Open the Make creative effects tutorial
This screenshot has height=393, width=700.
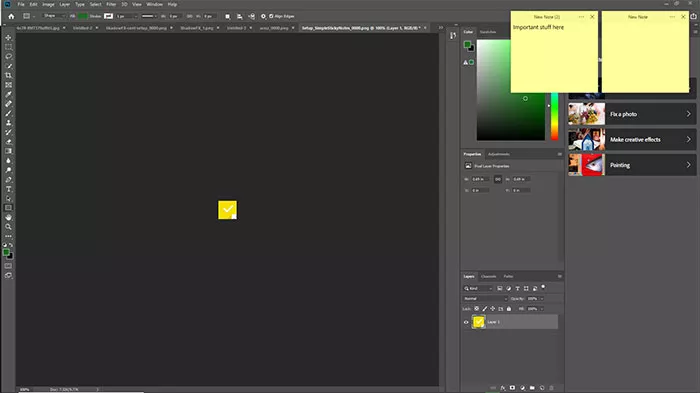tap(632, 139)
